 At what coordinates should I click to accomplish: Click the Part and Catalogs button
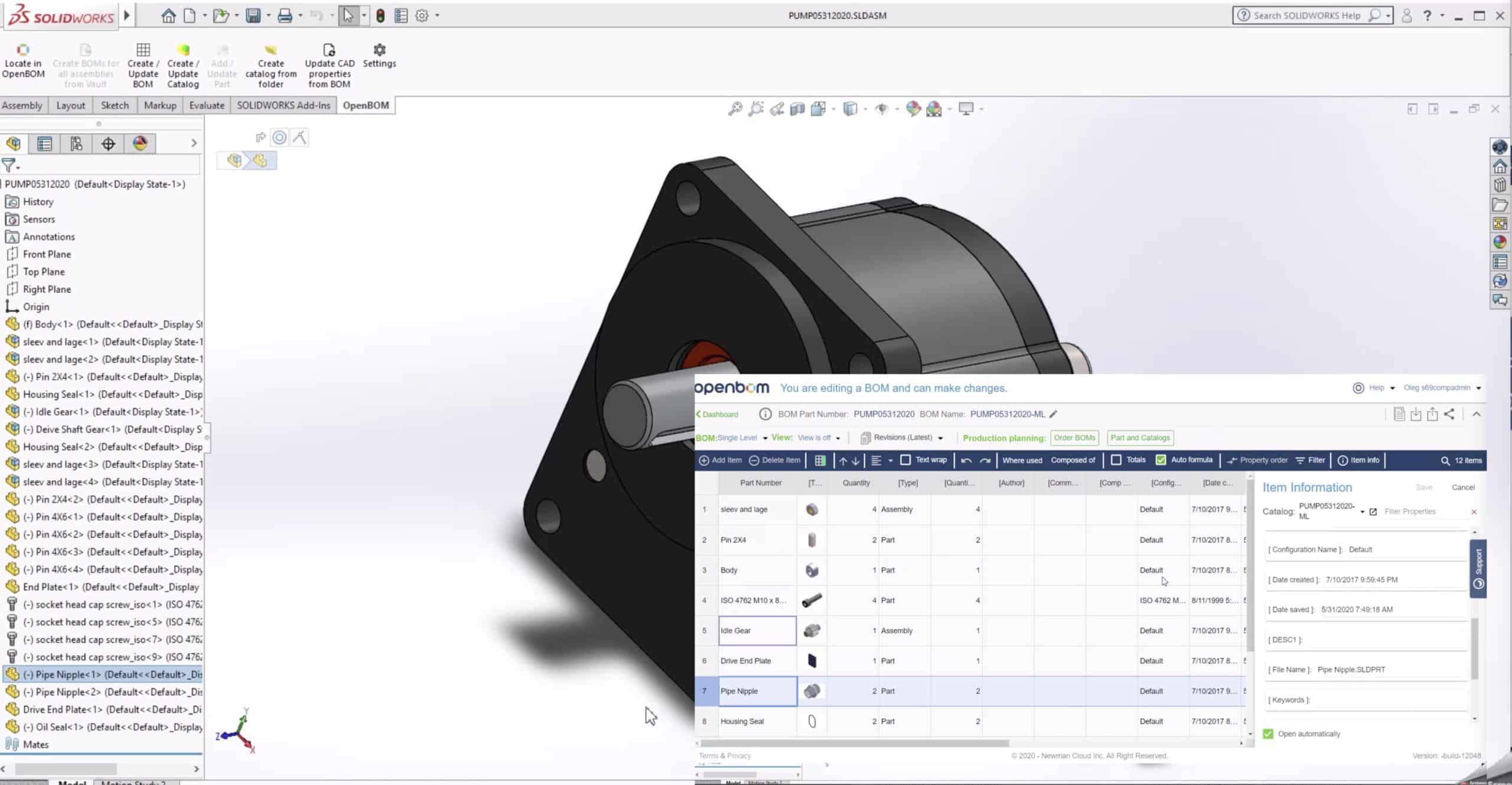pos(1140,438)
